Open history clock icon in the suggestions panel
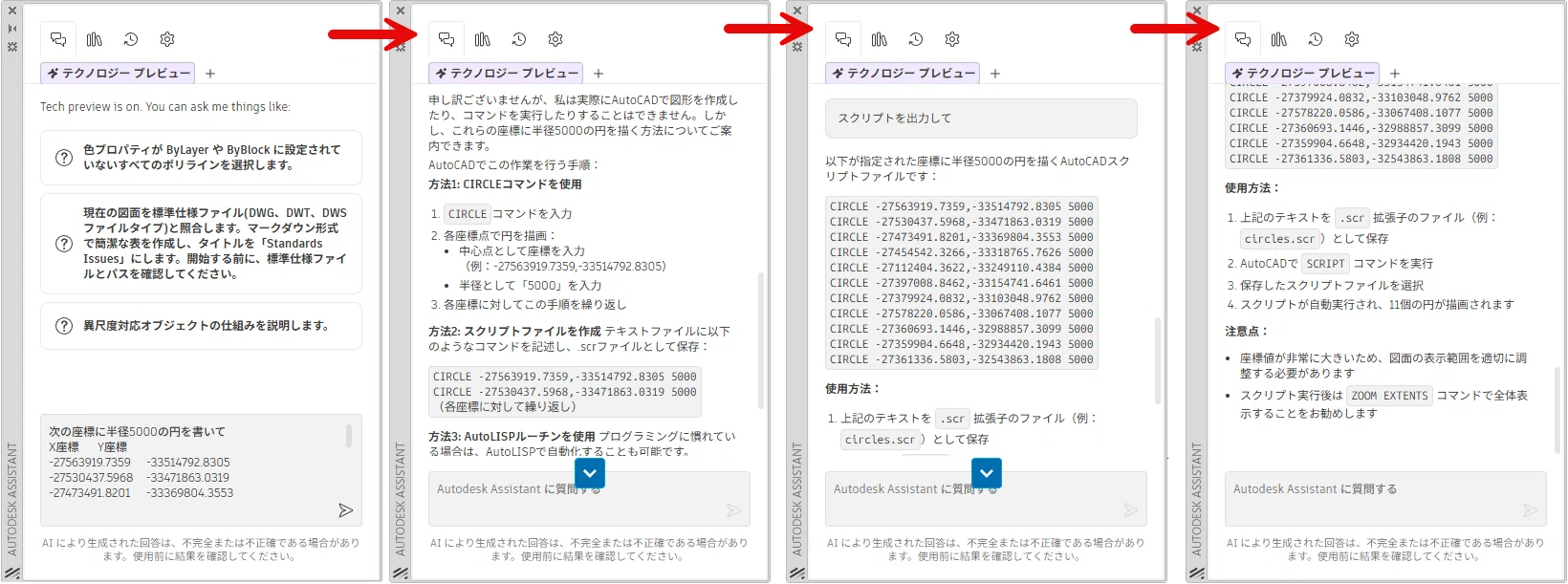 point(131,39)
